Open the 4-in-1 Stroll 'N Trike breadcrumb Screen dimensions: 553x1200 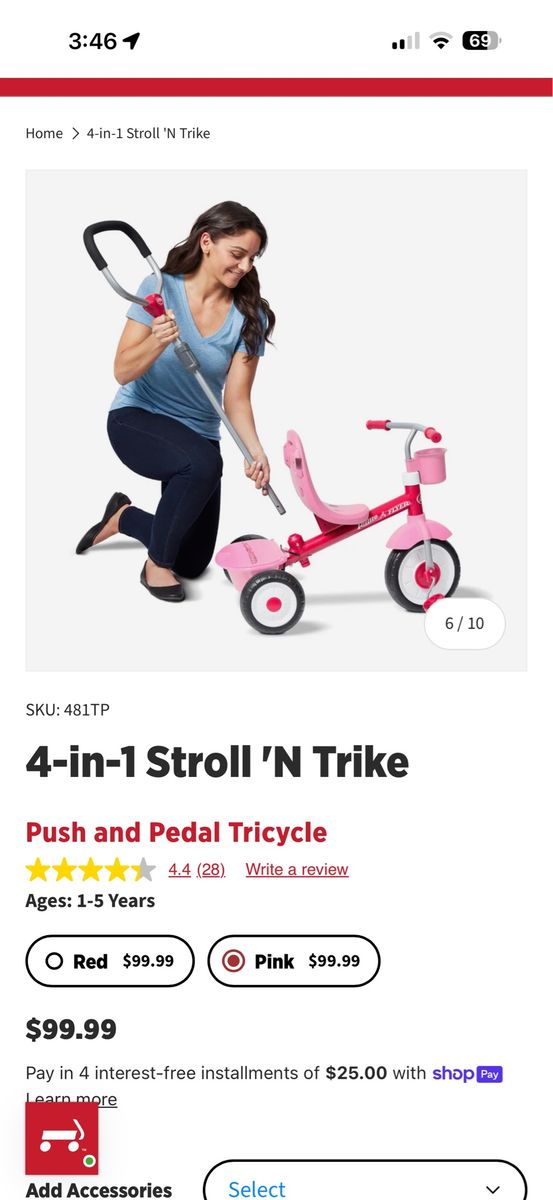pos(148,133)
